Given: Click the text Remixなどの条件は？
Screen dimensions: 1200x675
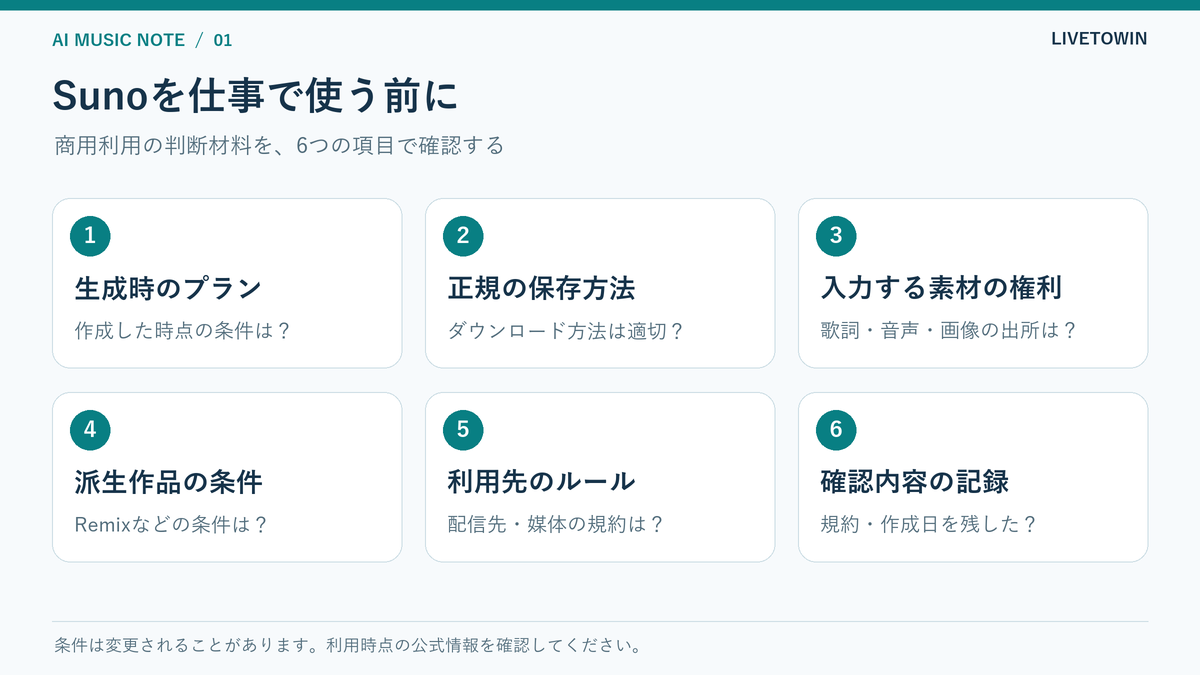Looking at the screenshot, I should point(172,524).
